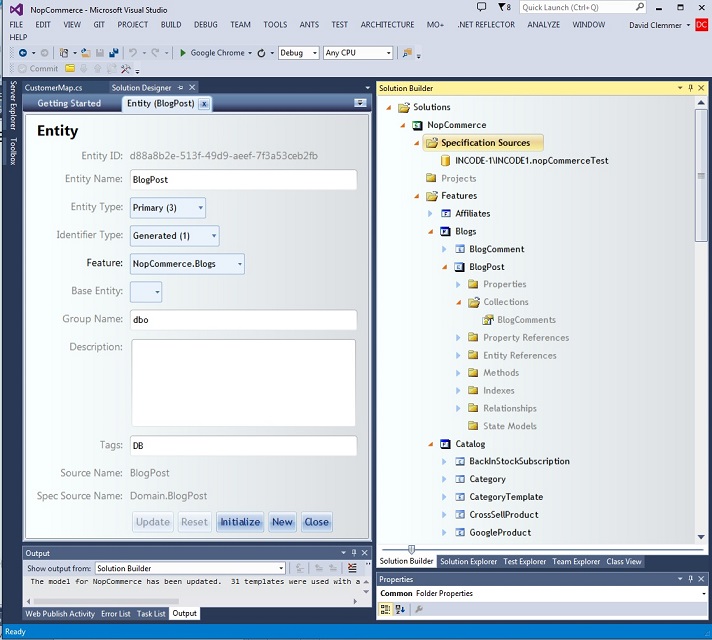Select the Alphabetical sort icon in Properties
Viewport: 712px width, 640px height.
[400, 609]
